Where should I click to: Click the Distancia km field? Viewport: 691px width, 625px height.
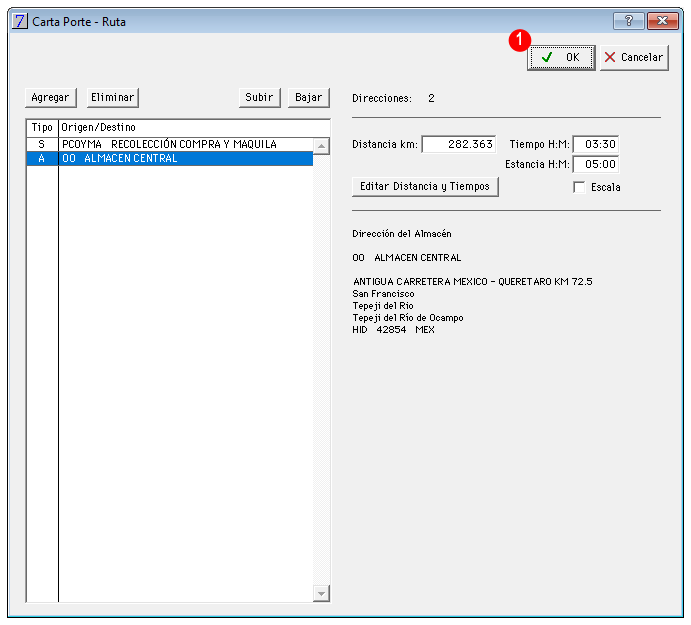(459, 144)
